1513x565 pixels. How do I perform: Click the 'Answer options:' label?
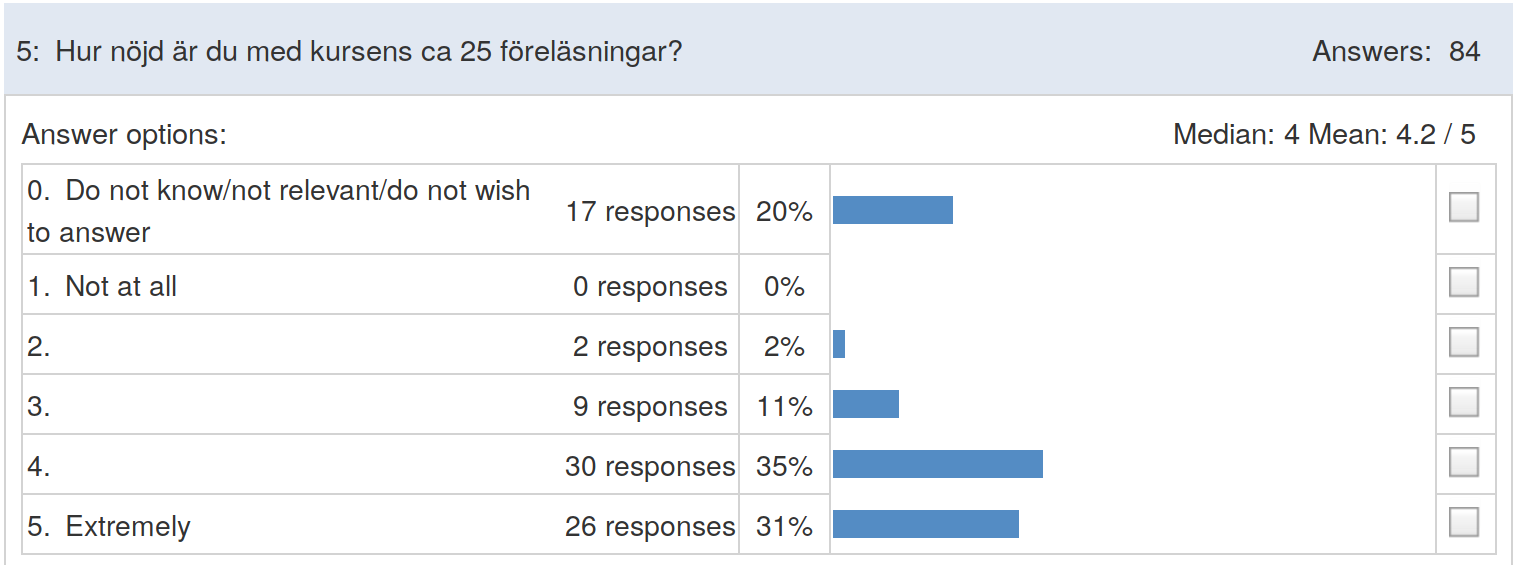(124, 135)
